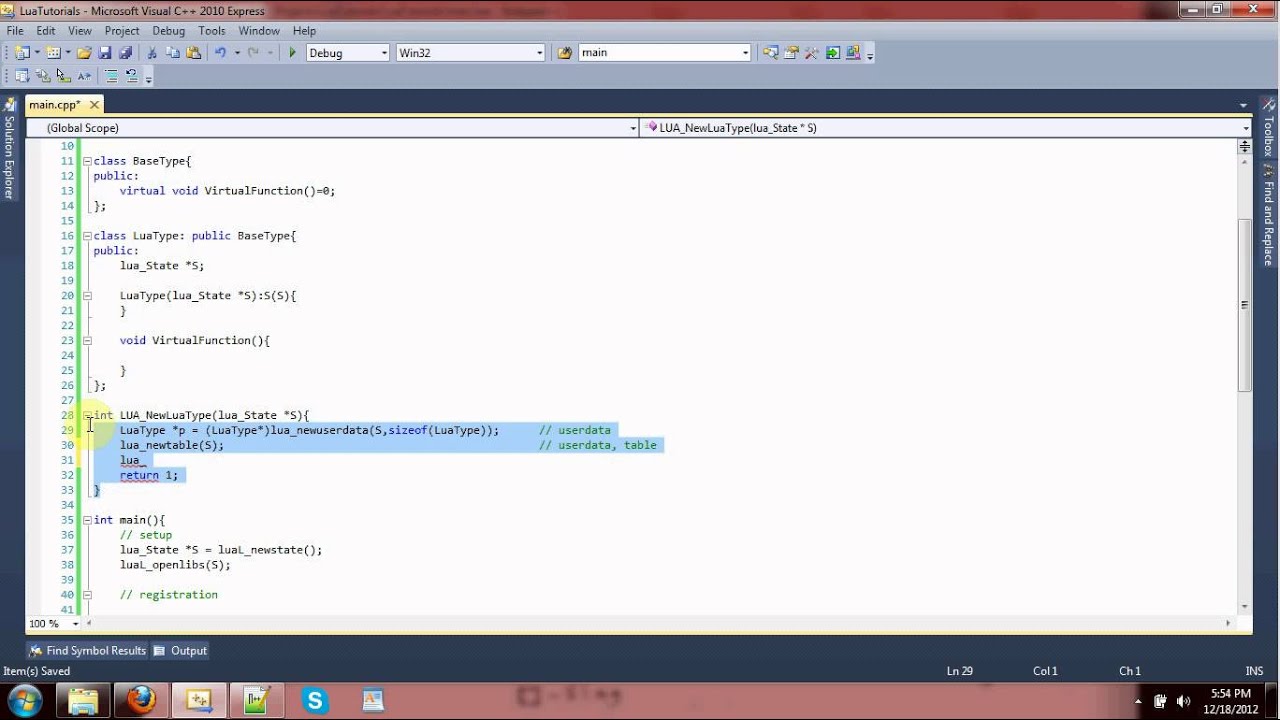The width and height of the screenshot is (1280, 720).
Task: Collapse the class BaseType code block
Action: tap(87, 161)
